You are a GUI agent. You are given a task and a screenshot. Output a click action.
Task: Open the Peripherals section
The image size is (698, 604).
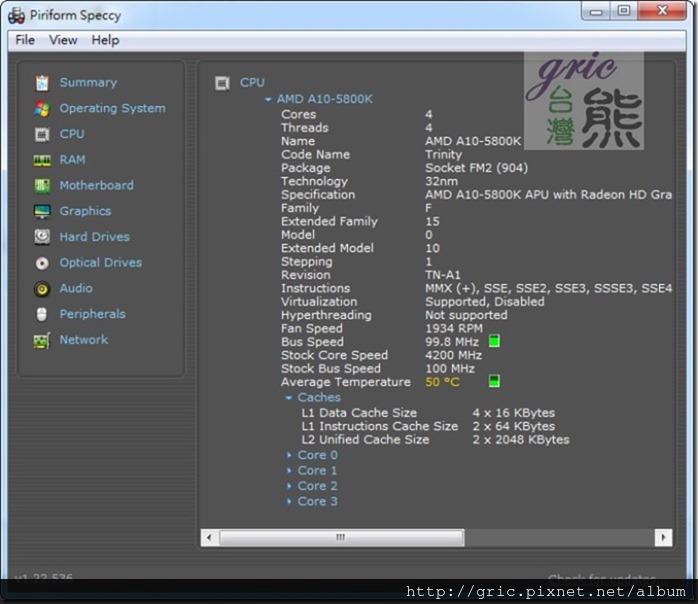(92, 314)
